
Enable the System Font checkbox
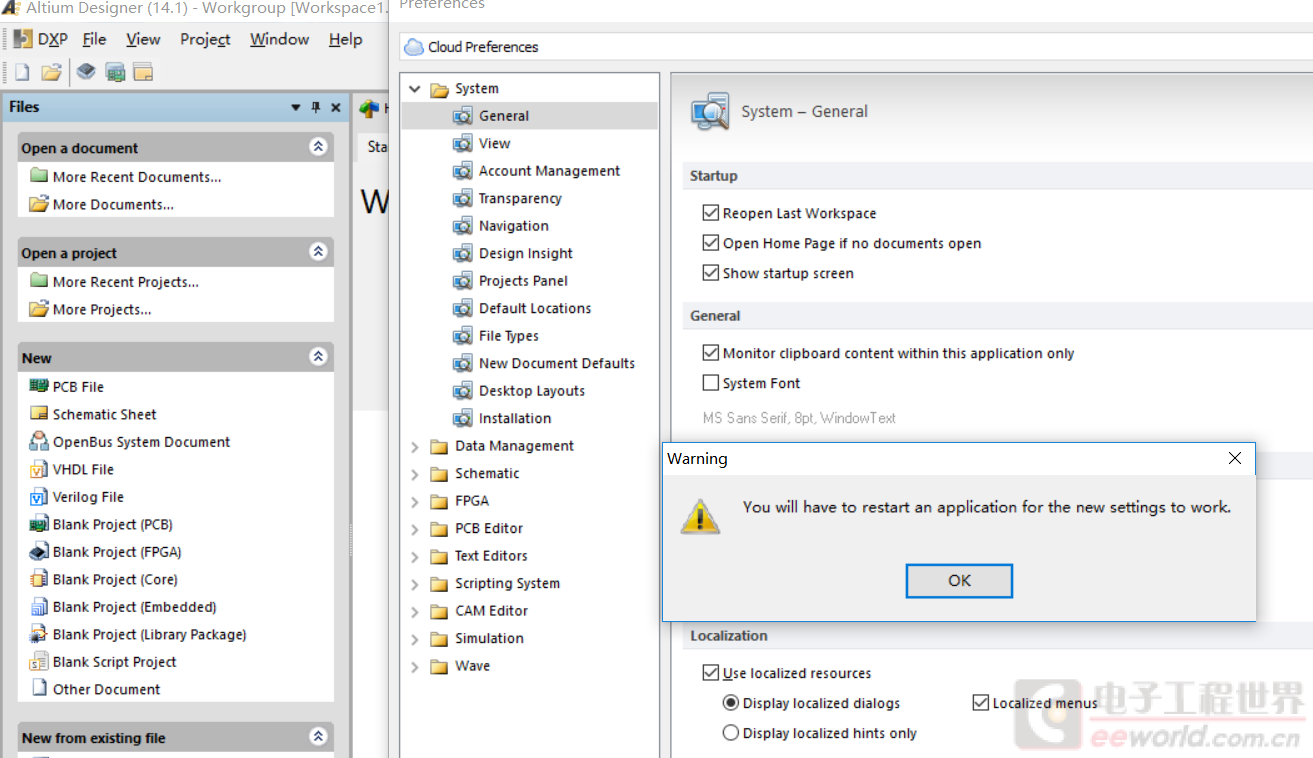tap(711, 383)
